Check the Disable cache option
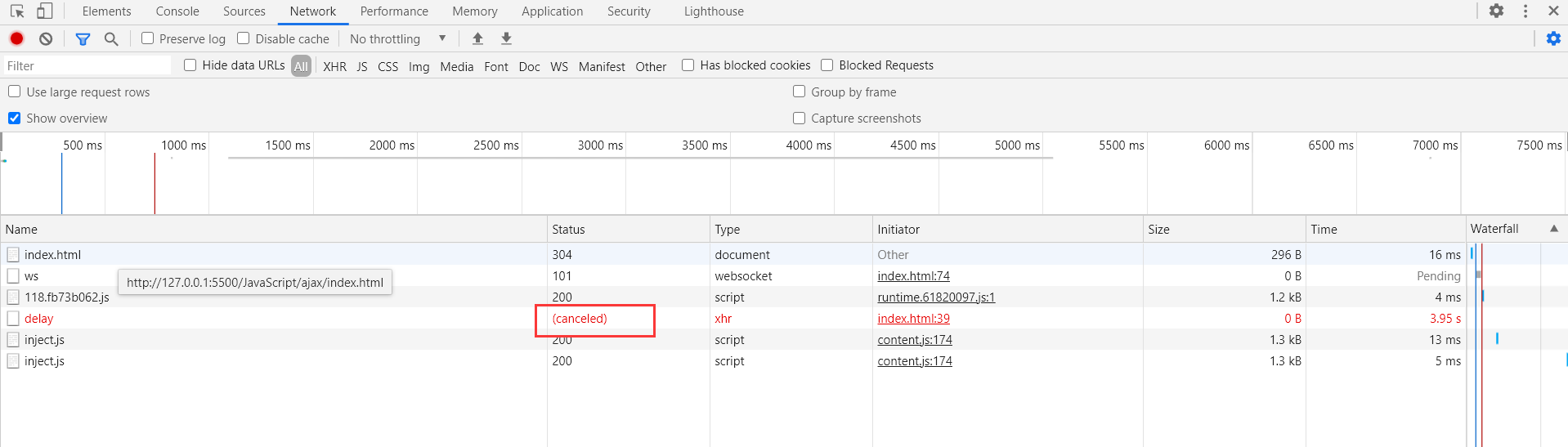The height and width of the screenshot is (447, 1568). click(x=244, y=38)
